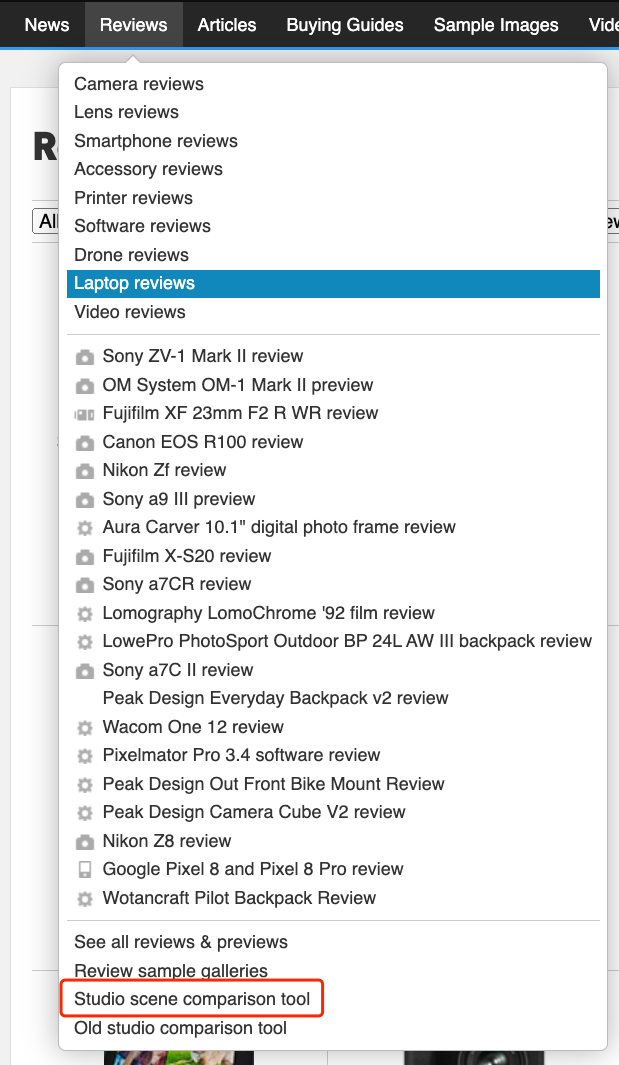Image resolution: width=619 pixels, height=1065 pixels.
Task: Click the camera icon beside Nikon Zf review
Action: (x=85, y=470)
